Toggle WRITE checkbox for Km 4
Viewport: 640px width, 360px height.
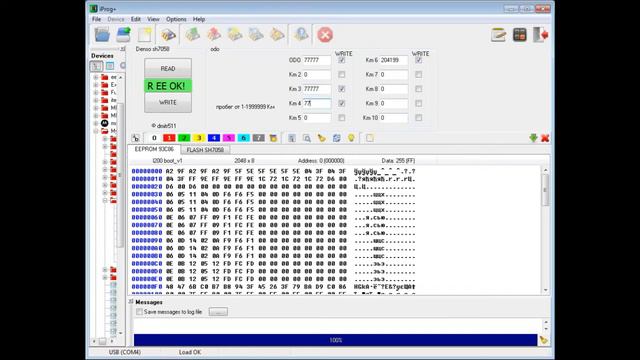click(x=342, y=103)
